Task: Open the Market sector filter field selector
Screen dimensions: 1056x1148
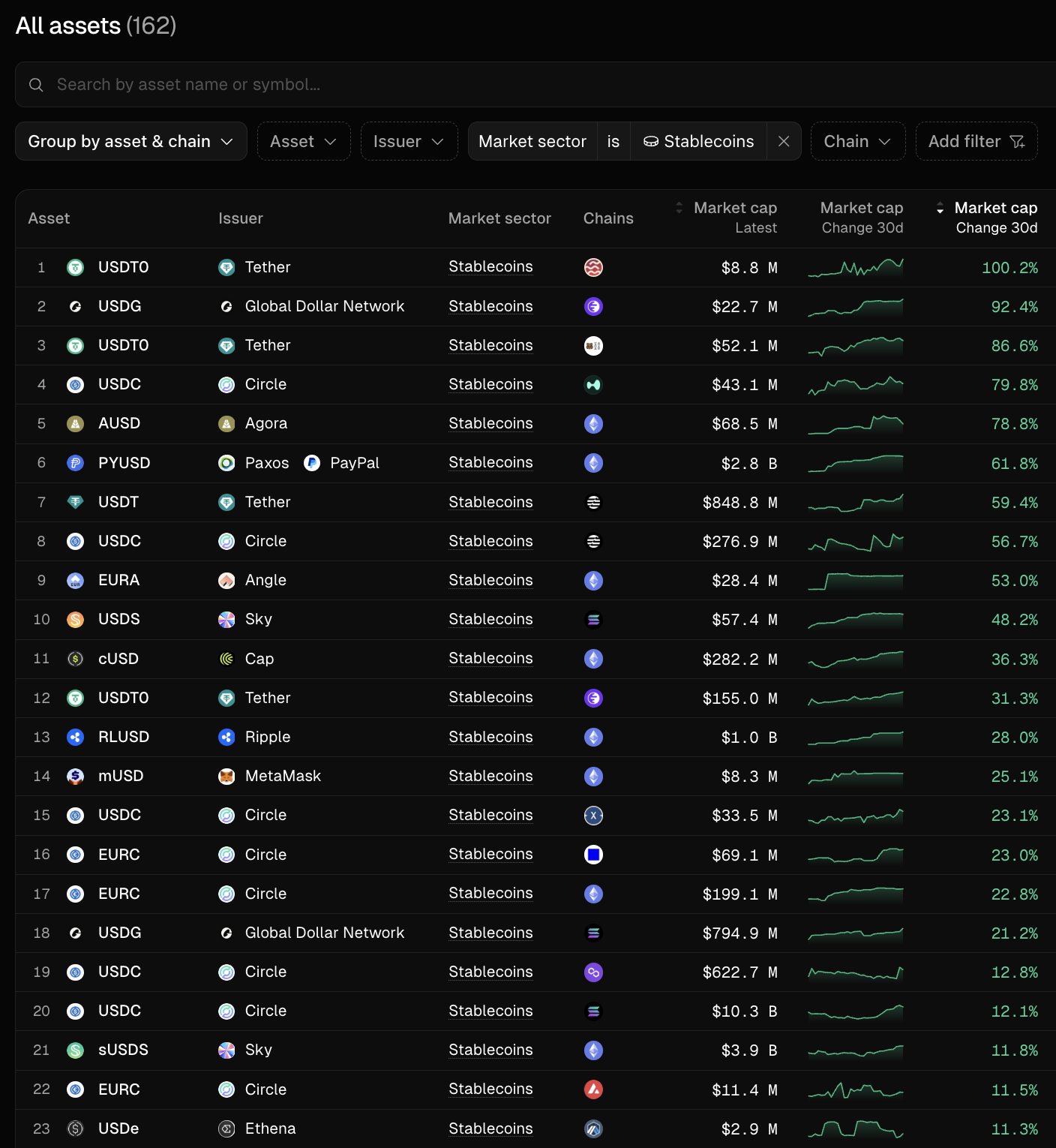Action: pos(532,141)
